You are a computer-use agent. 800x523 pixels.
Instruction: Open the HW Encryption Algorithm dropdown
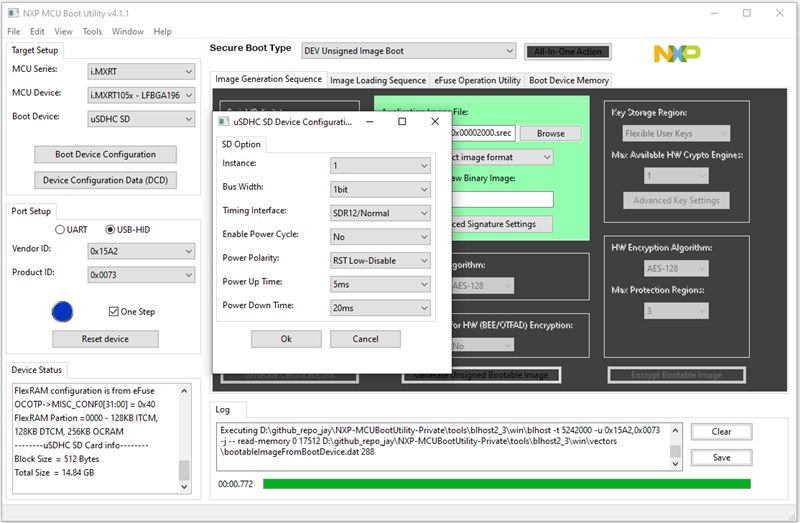[677, 268]
